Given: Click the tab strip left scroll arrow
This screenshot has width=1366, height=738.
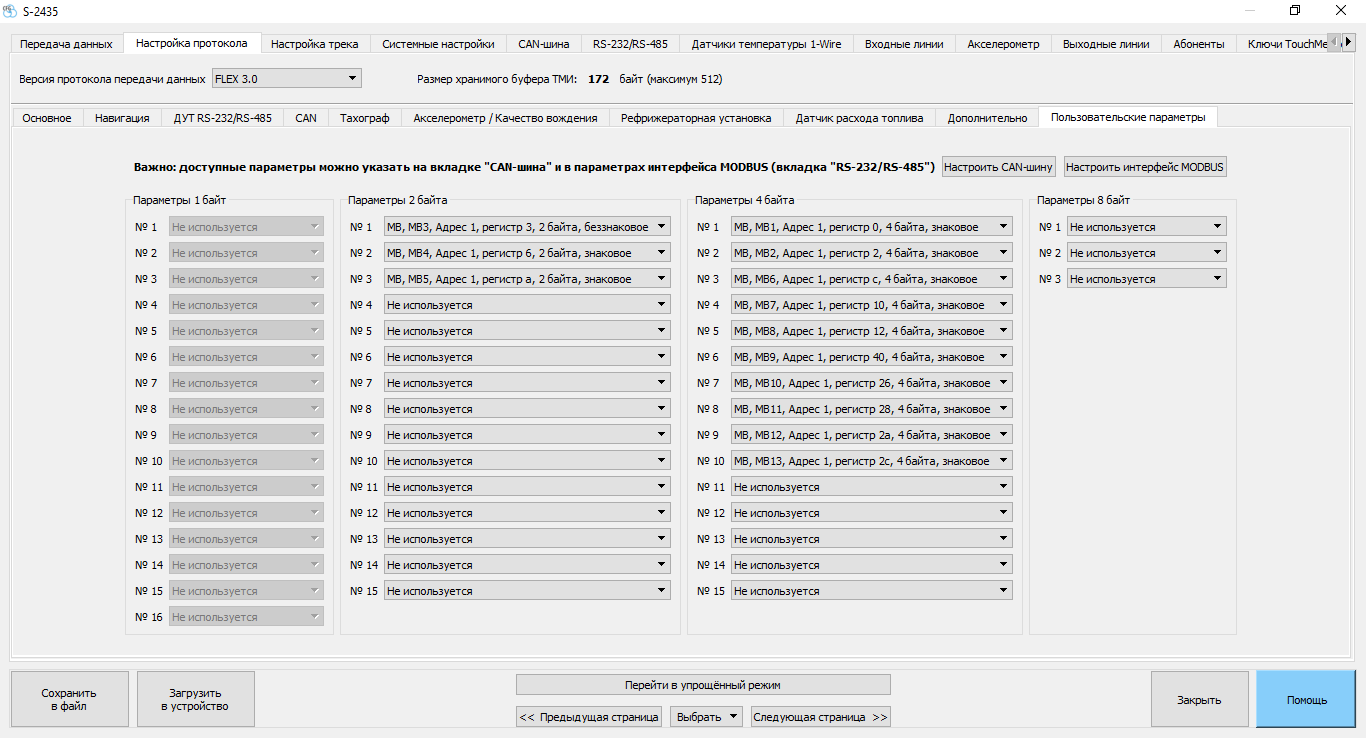Looking at the screenshot, I should click(1334, 42).
